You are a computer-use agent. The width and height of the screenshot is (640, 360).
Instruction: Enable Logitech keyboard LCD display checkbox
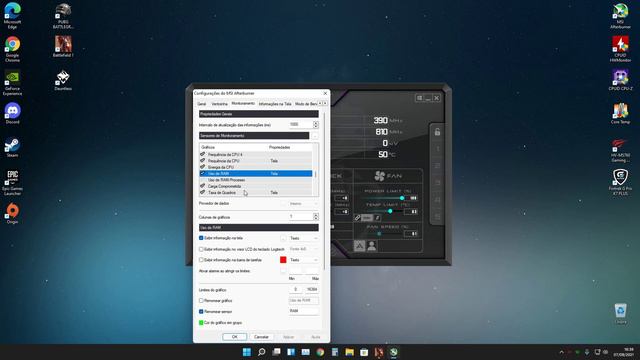pos(201,249)
